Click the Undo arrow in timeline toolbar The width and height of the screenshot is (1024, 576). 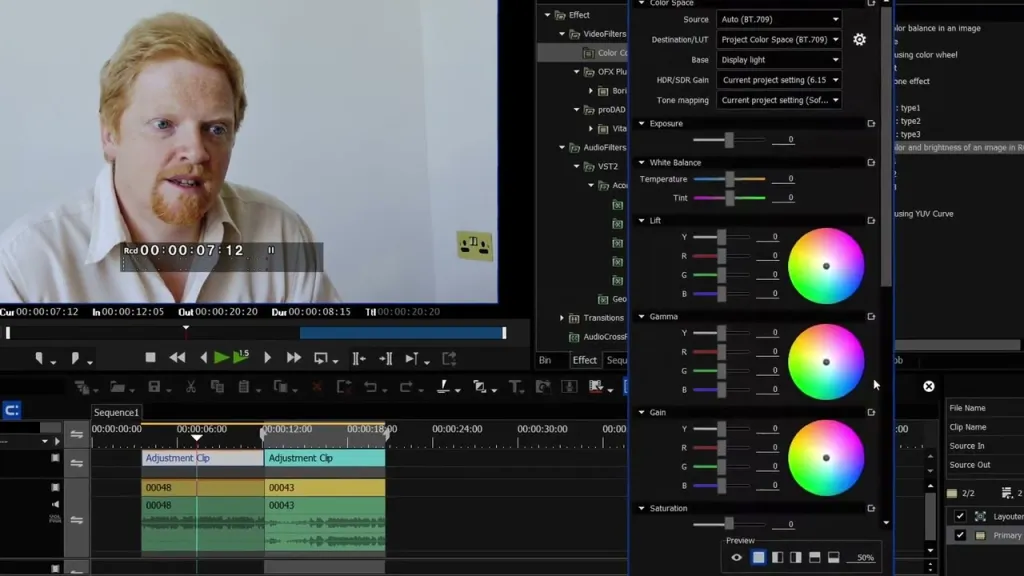click(370, 387)
